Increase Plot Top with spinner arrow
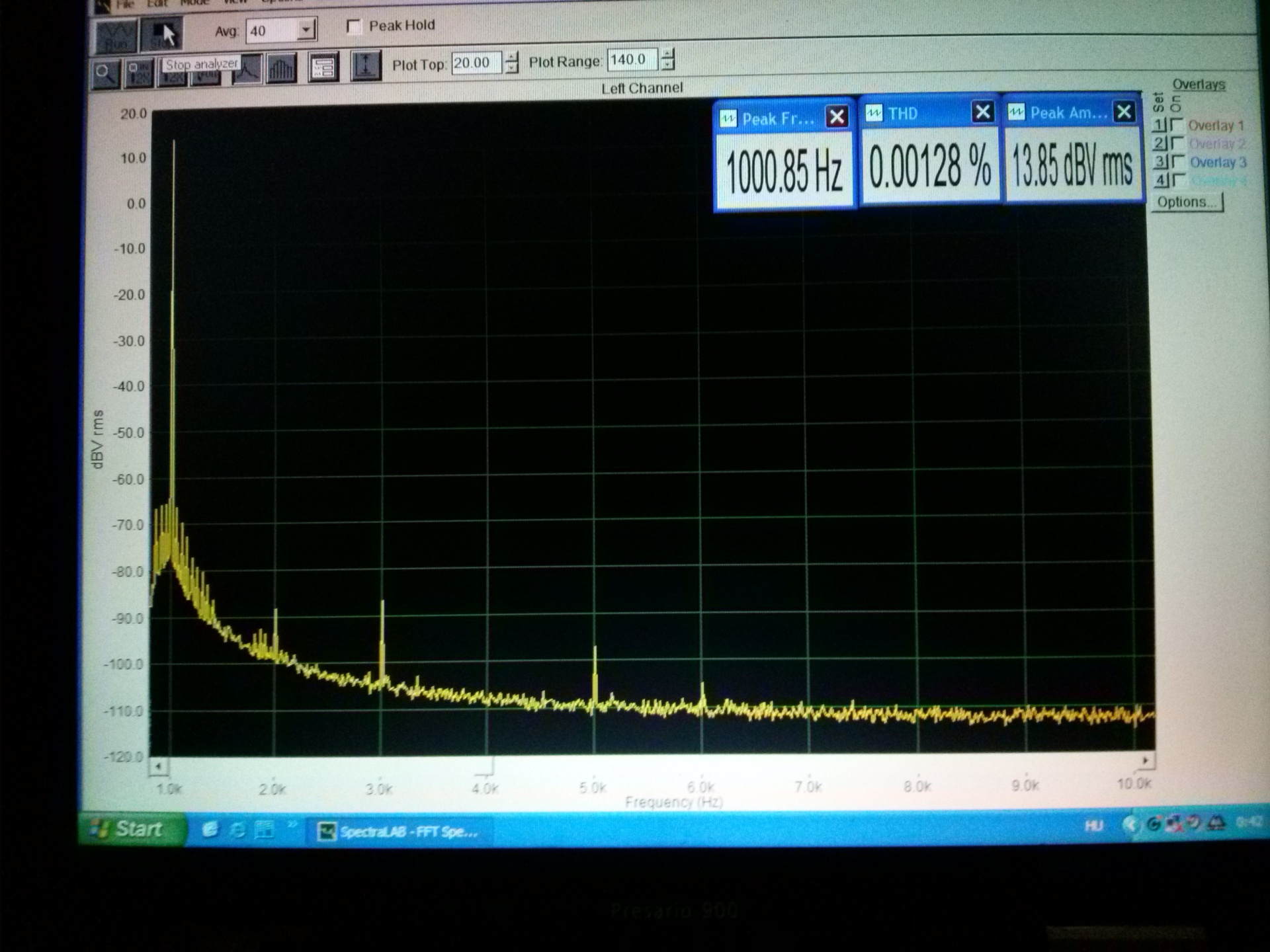 511,57
